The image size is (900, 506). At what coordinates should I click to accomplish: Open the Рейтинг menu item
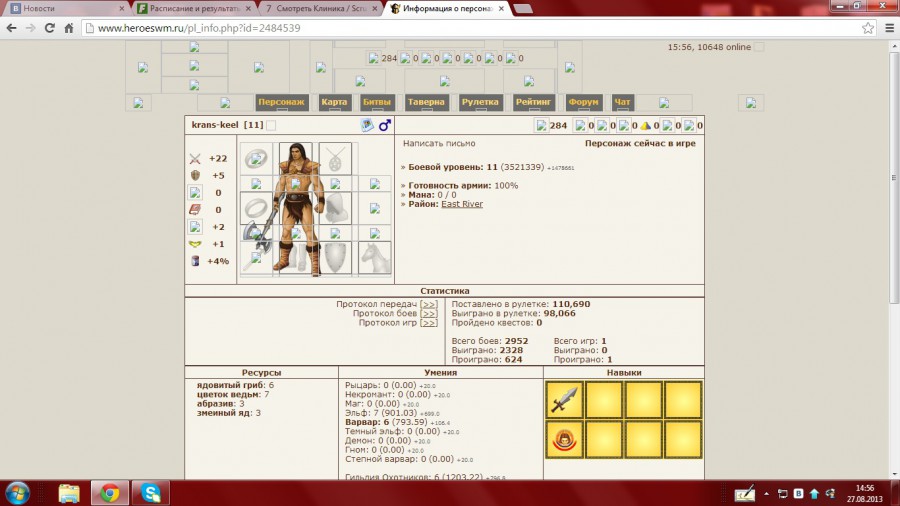click(x=533, y=102)
